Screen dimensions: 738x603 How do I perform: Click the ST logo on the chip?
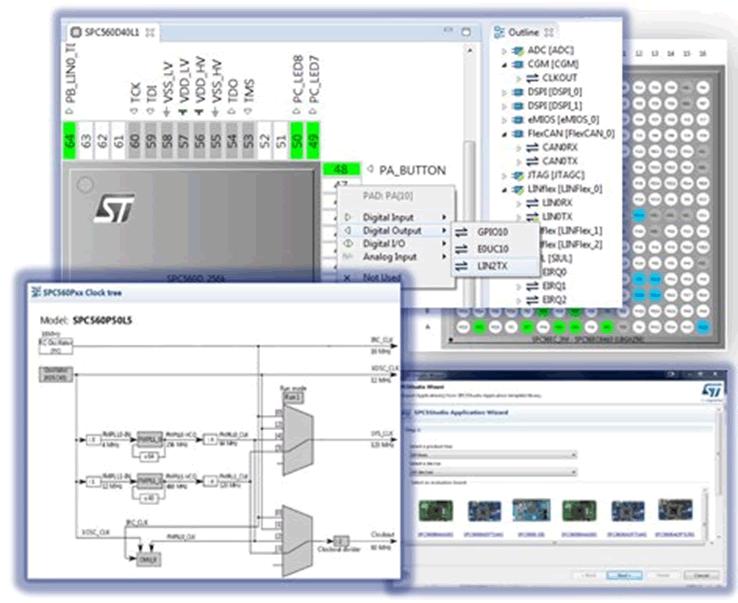coord(114,209)
